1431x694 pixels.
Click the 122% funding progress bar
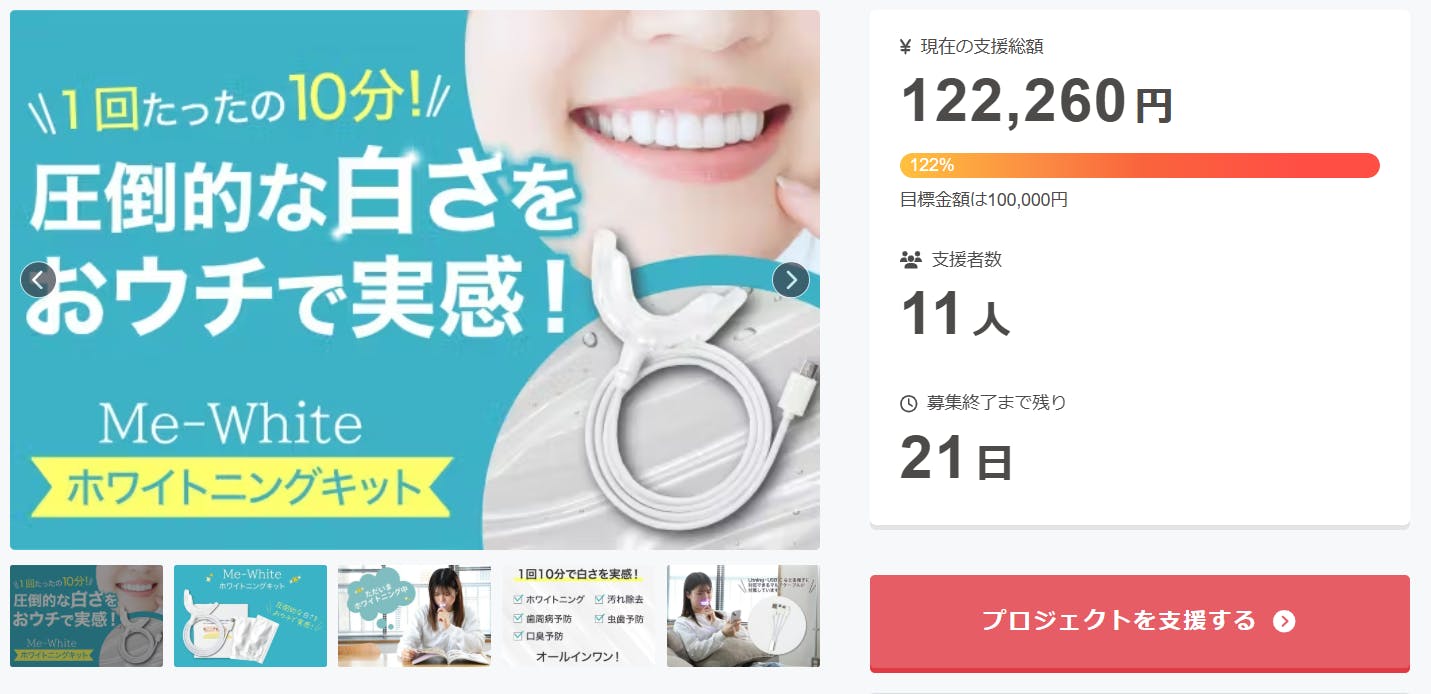tap(1140, 165)
